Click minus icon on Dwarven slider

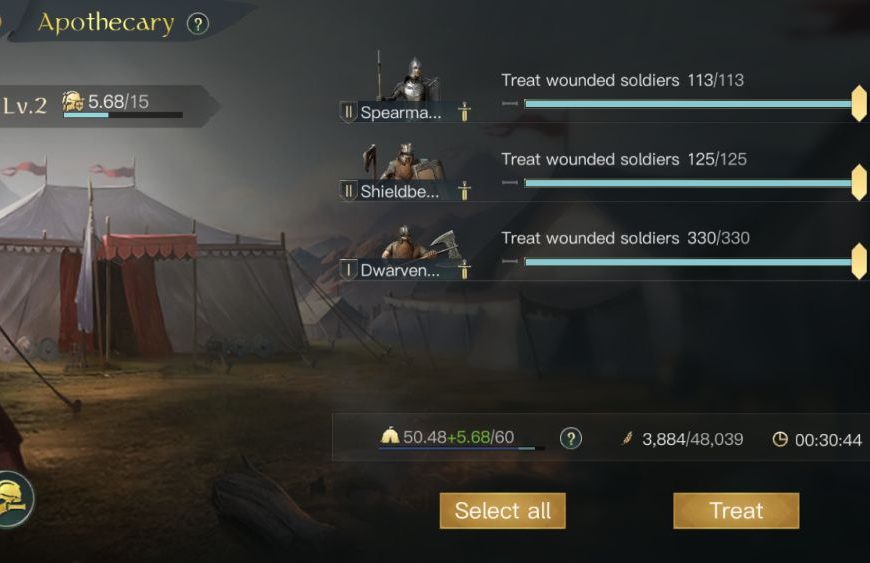pos(510,261)
